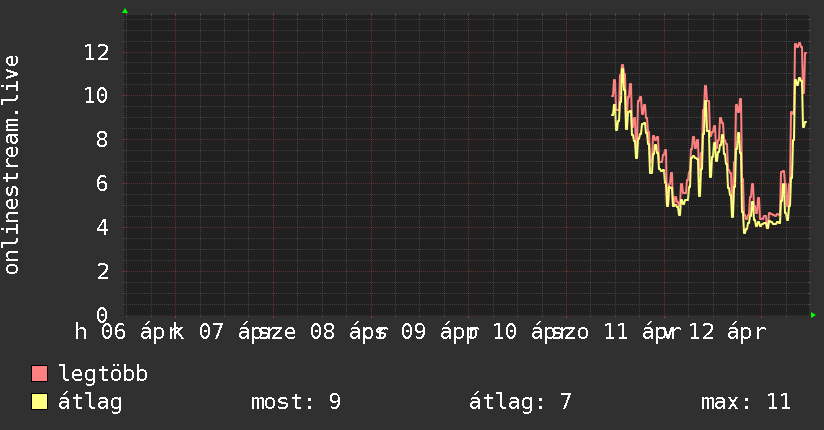Select the legtöbb legend label

(104, 374)
